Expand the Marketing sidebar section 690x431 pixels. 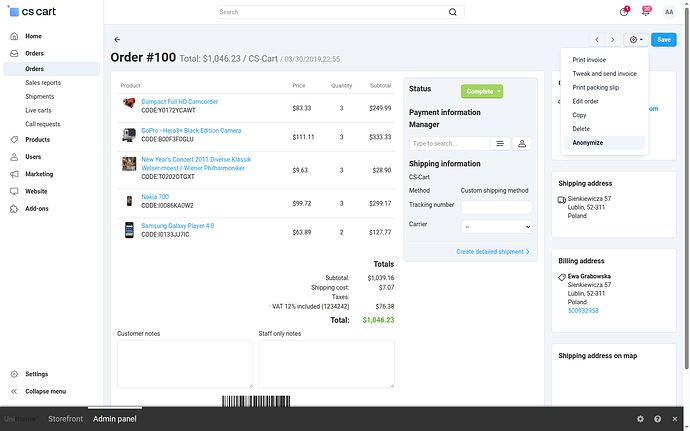pyautogui.click(x=39, y=174)
